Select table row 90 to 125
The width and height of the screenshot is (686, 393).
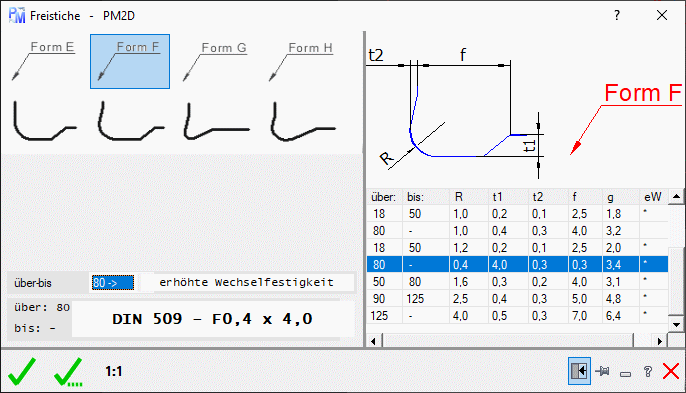pos(517,298)
